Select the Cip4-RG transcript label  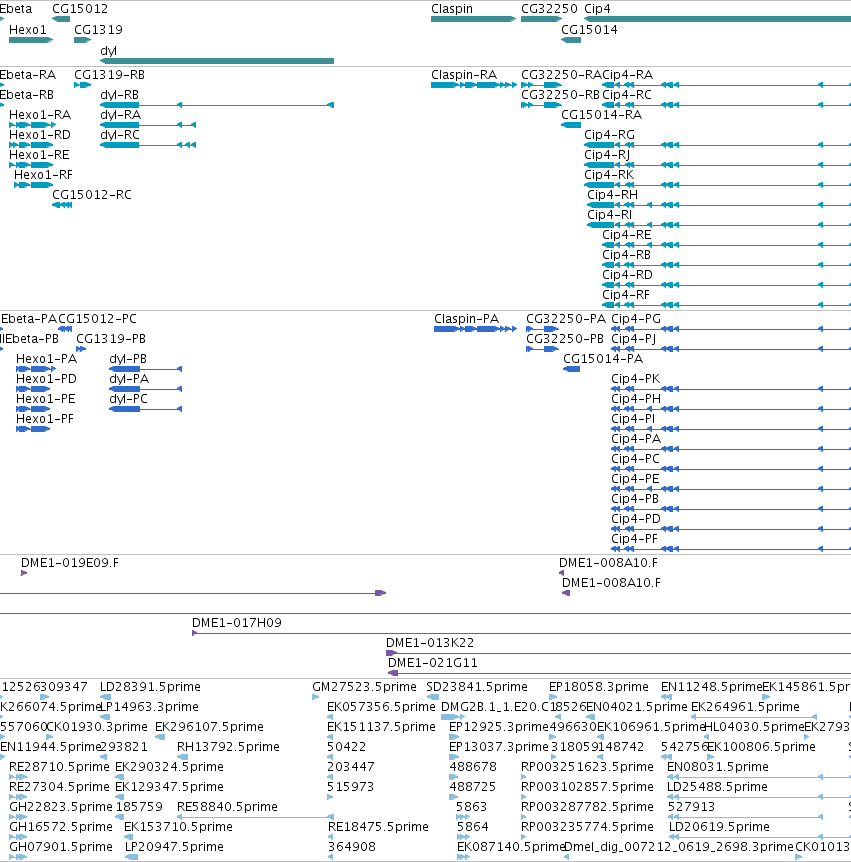(x=610, y=135)
